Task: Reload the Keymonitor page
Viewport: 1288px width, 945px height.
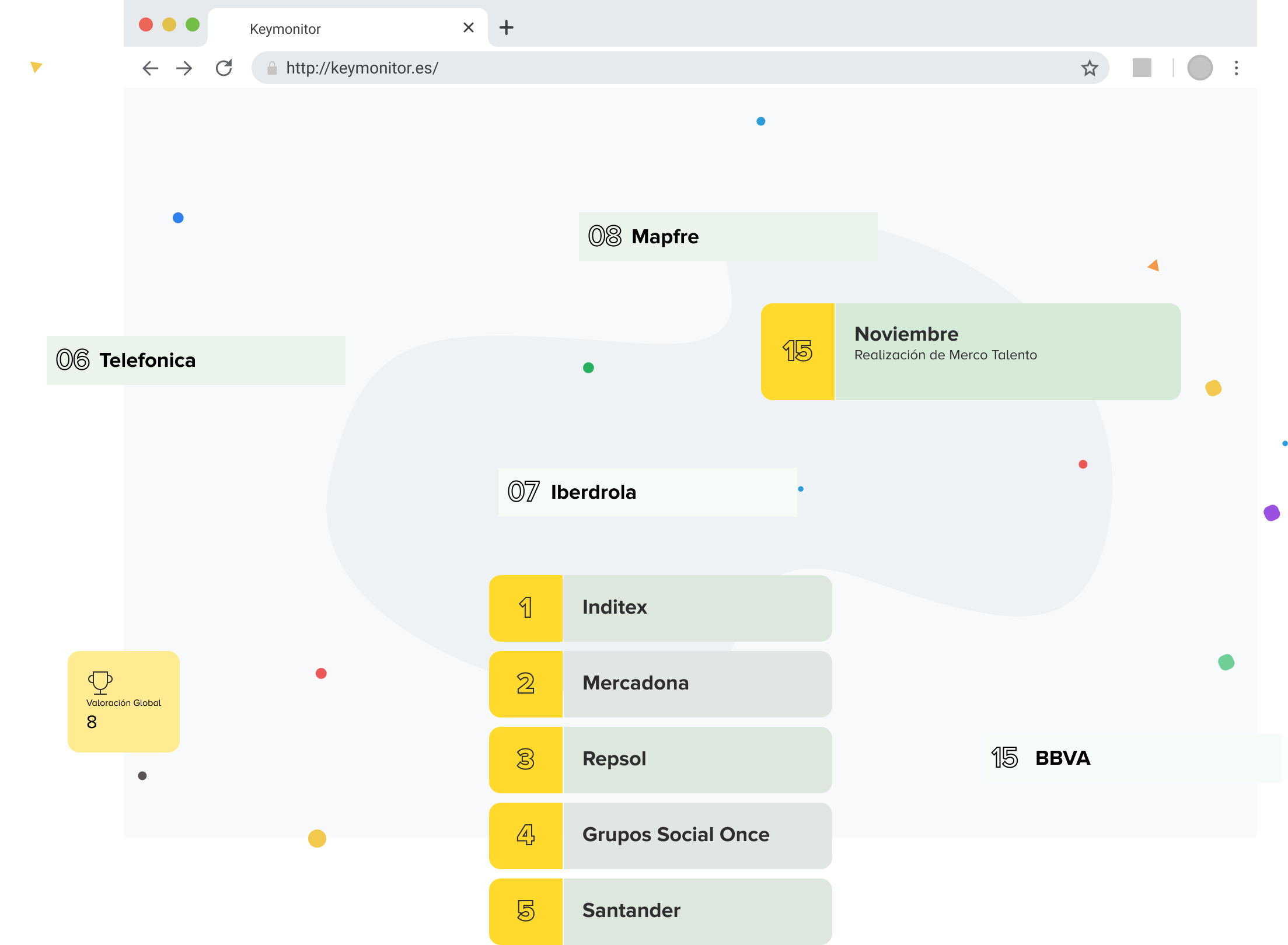Action: [x=224, y=68]
